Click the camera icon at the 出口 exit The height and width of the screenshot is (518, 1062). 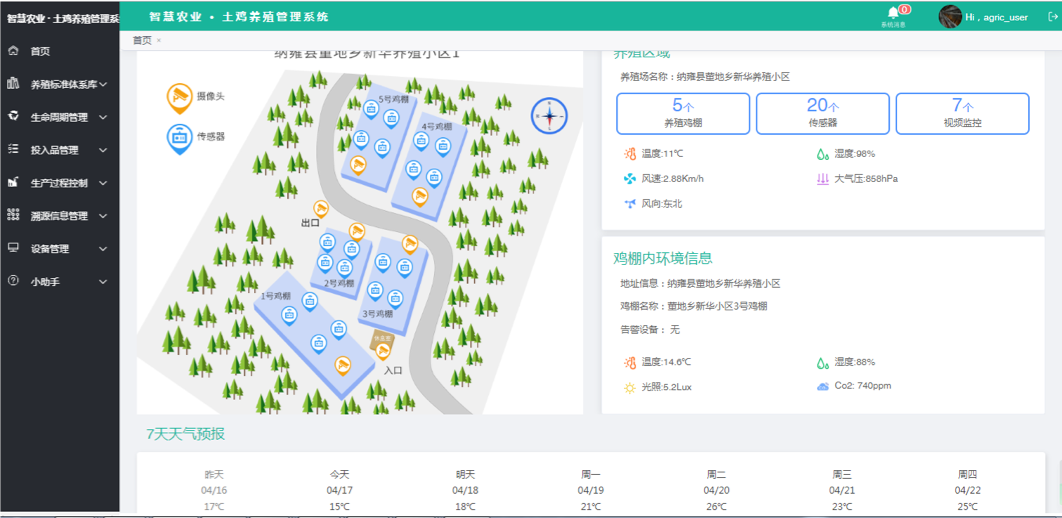(x=320, y=209)
